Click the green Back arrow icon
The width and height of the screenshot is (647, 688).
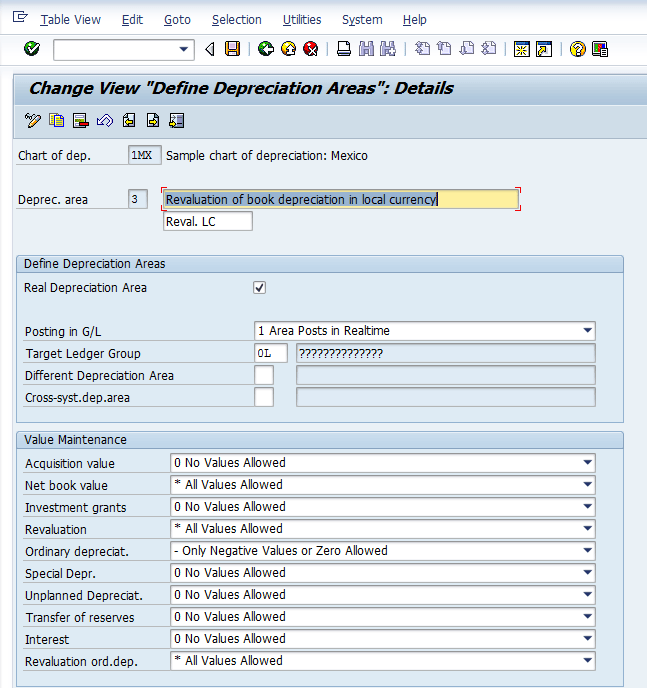tap(265, 49)
